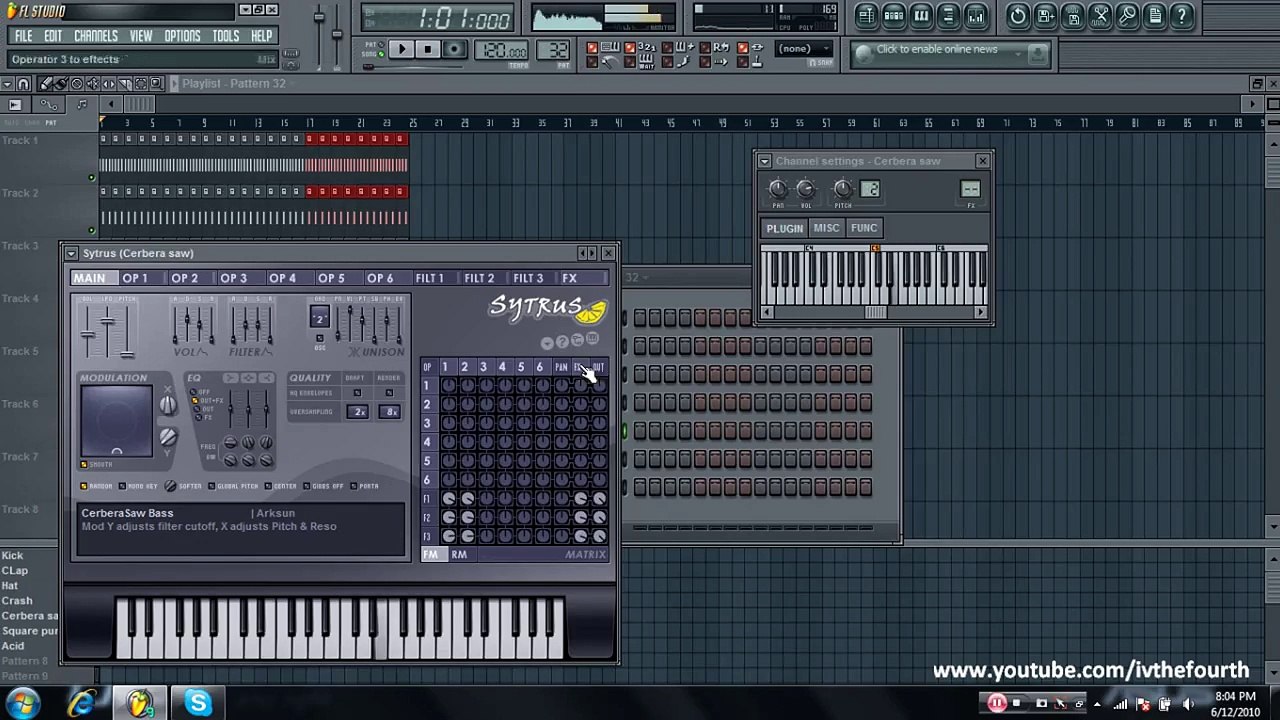Switch to PAT pattern mode
The image size is (1280, 720).
coord(373,42)
